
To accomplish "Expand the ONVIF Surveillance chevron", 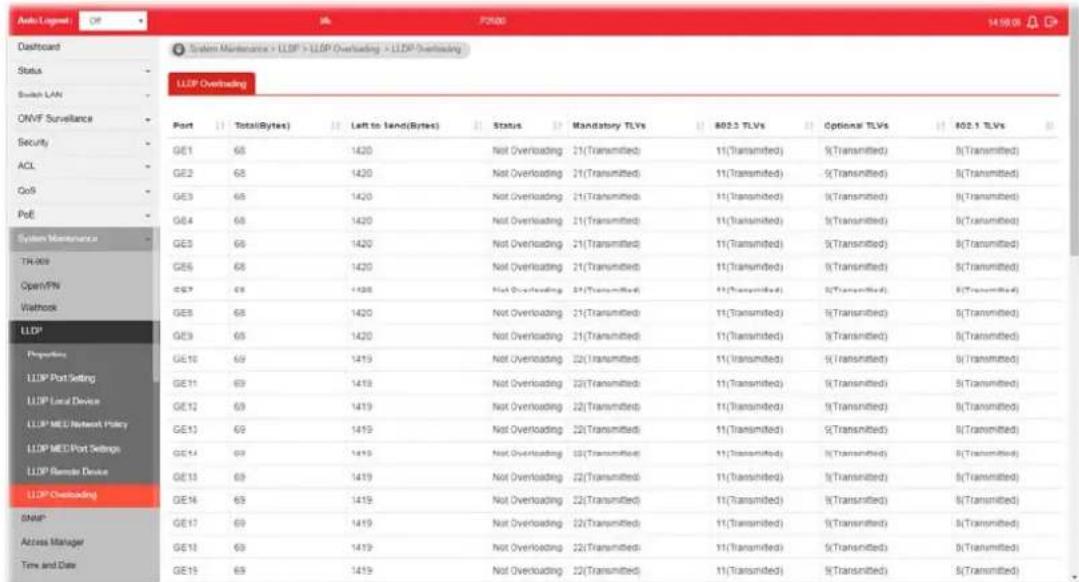I will (x=147, y=120).
